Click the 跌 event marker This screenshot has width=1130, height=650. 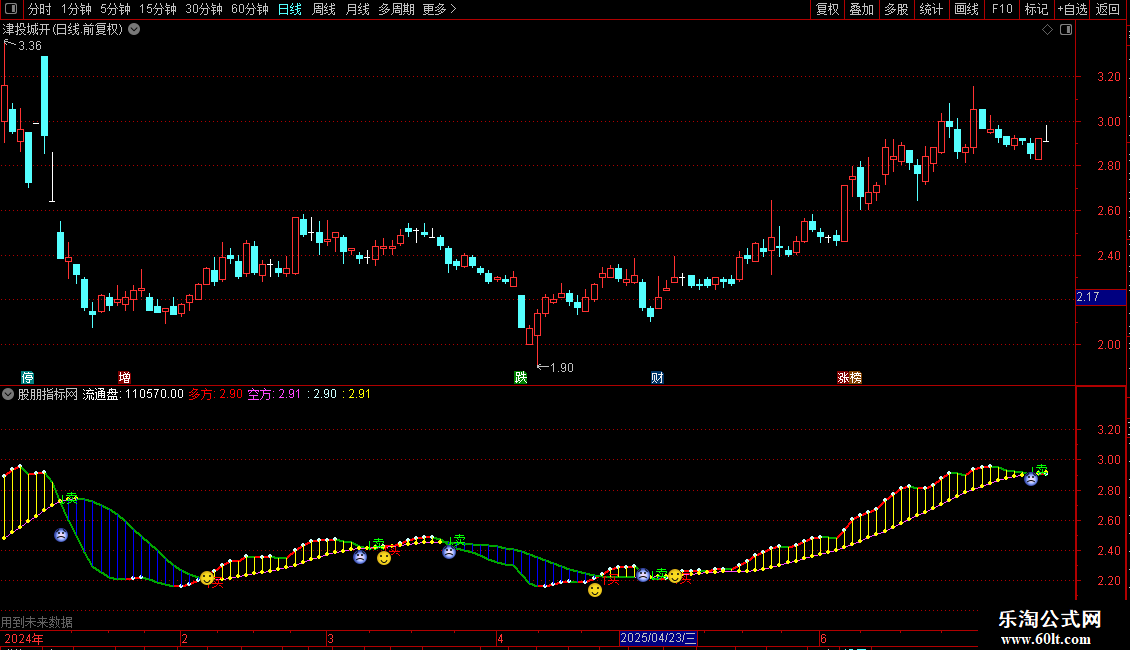coord(520,378)
